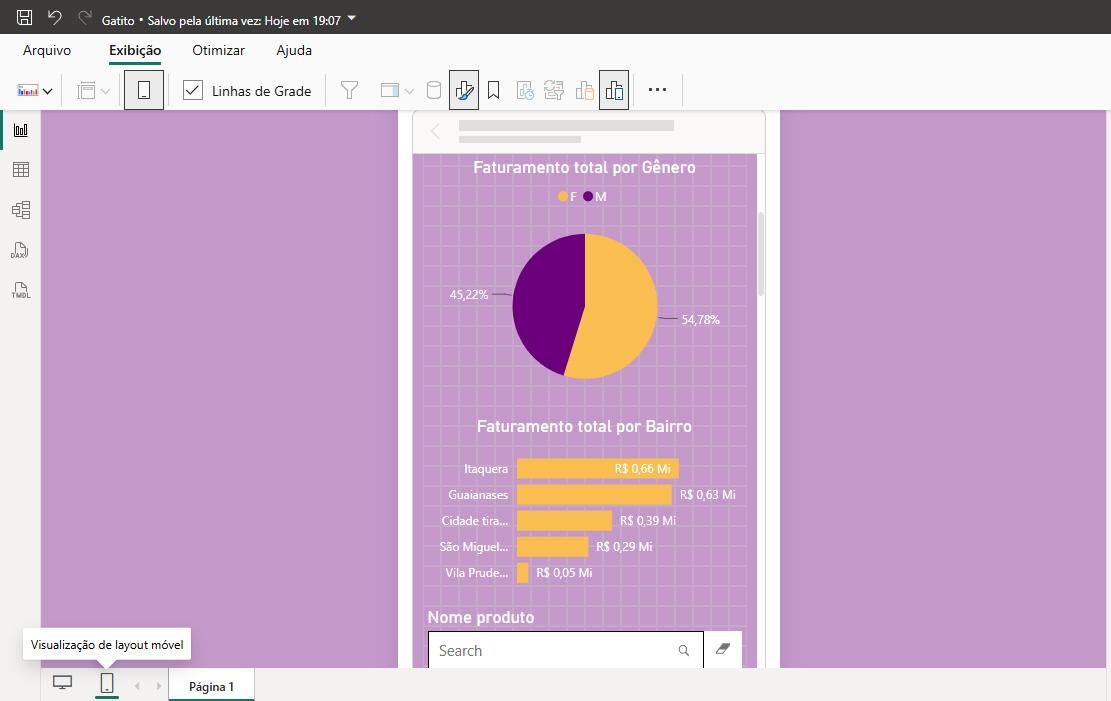Open the table view in sidebar

(x=21, y=169)
